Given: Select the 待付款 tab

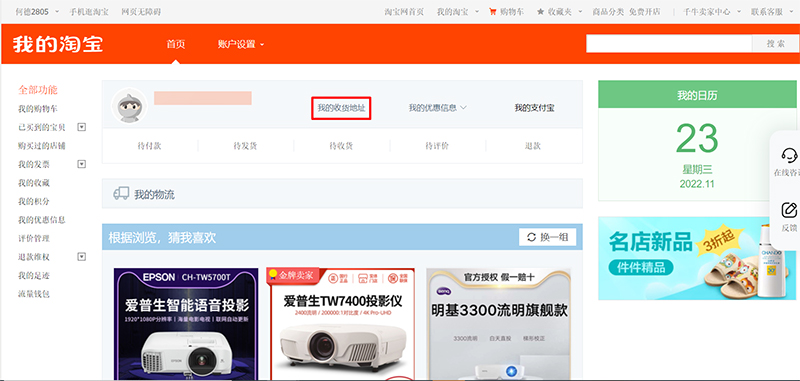Looking at the screenshot, I should 149,146.
